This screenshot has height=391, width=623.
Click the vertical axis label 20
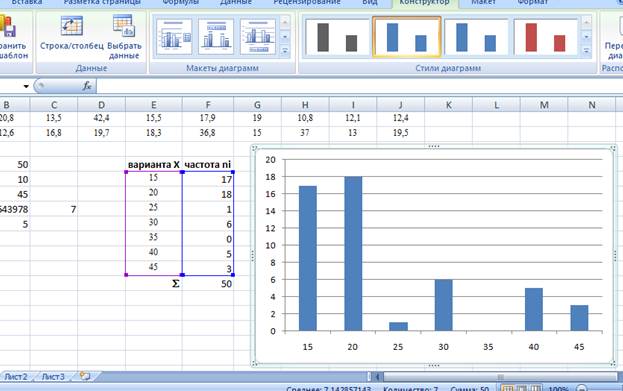click(x=270, y=160)
